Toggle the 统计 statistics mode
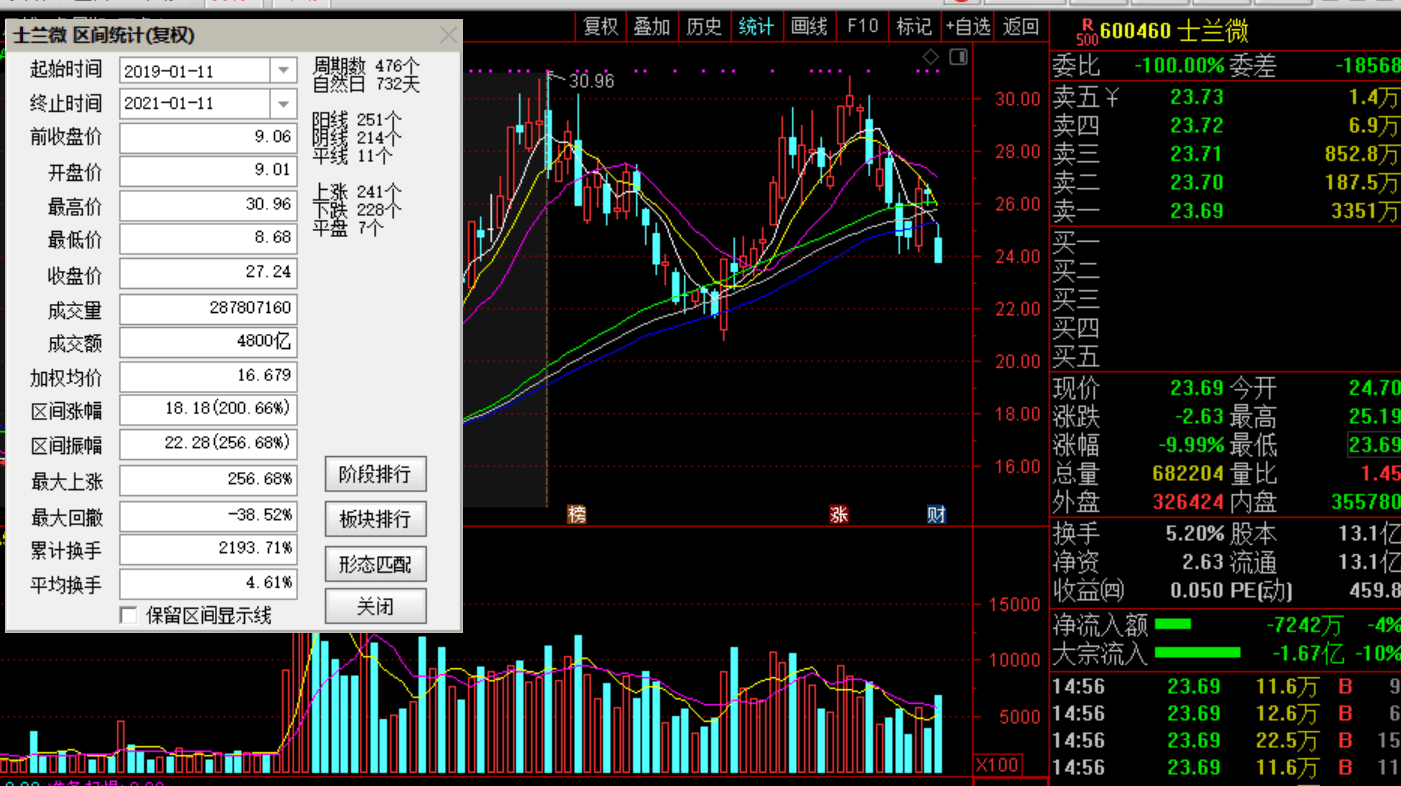 (756, 27)
